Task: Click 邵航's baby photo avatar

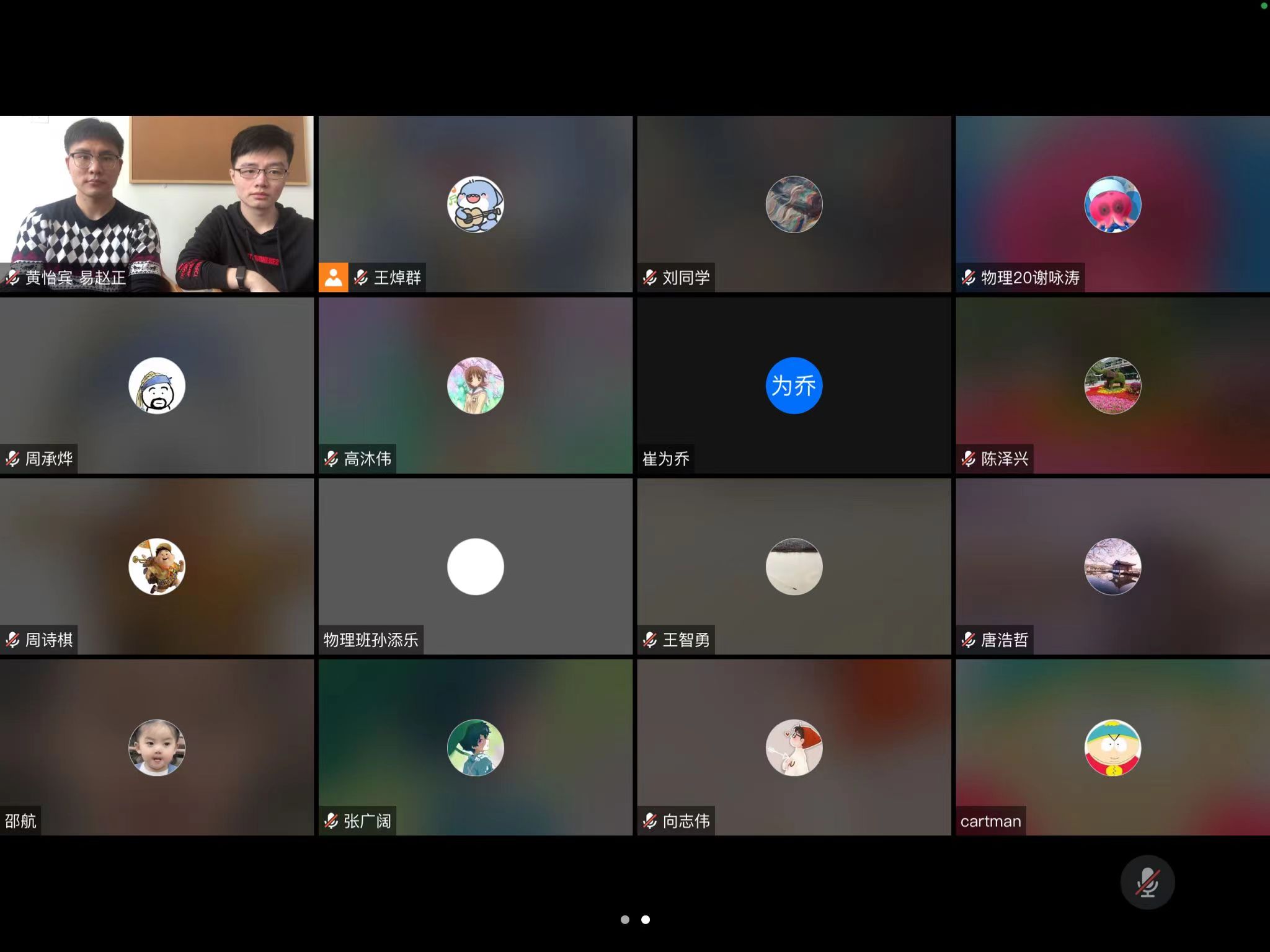Action: coord(157,747)
